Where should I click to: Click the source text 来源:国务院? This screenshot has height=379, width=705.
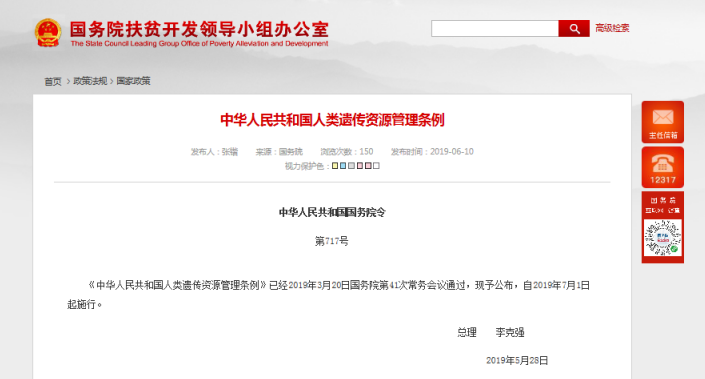click(279, 152)
